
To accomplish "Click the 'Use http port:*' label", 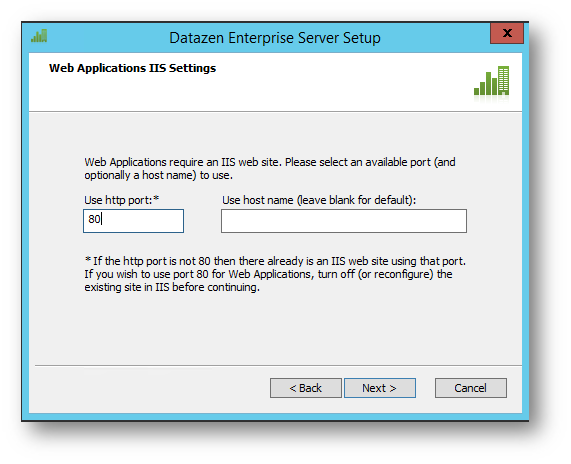I will coord(122,200).
